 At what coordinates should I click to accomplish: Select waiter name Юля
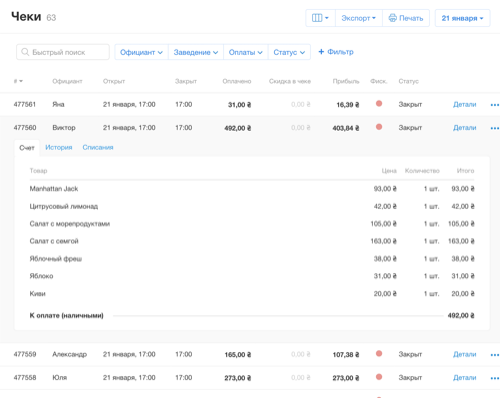(x=60, y=378)
